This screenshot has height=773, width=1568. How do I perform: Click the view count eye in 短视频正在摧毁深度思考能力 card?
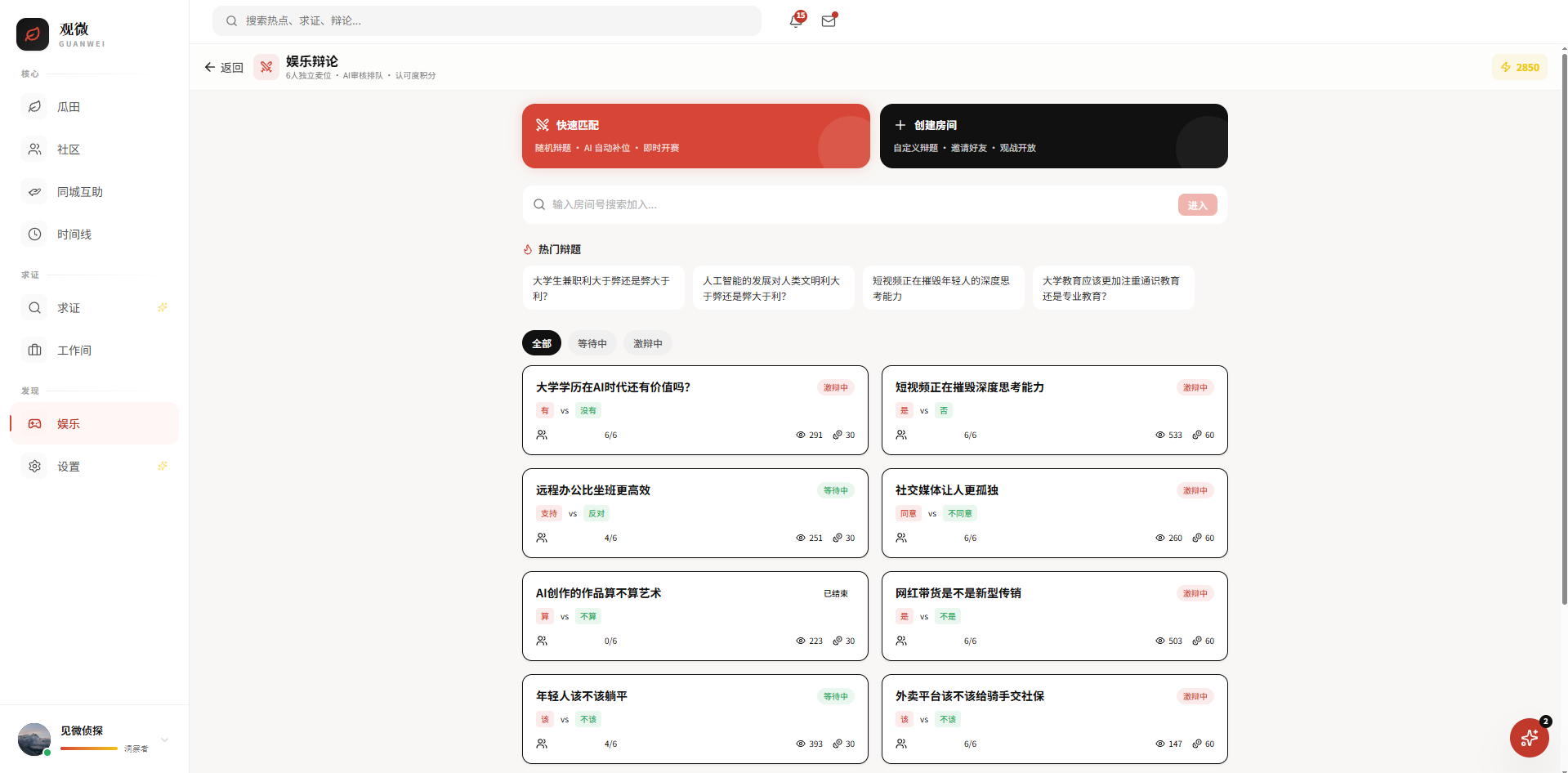pyautogui.click(x=1160, y=435)
